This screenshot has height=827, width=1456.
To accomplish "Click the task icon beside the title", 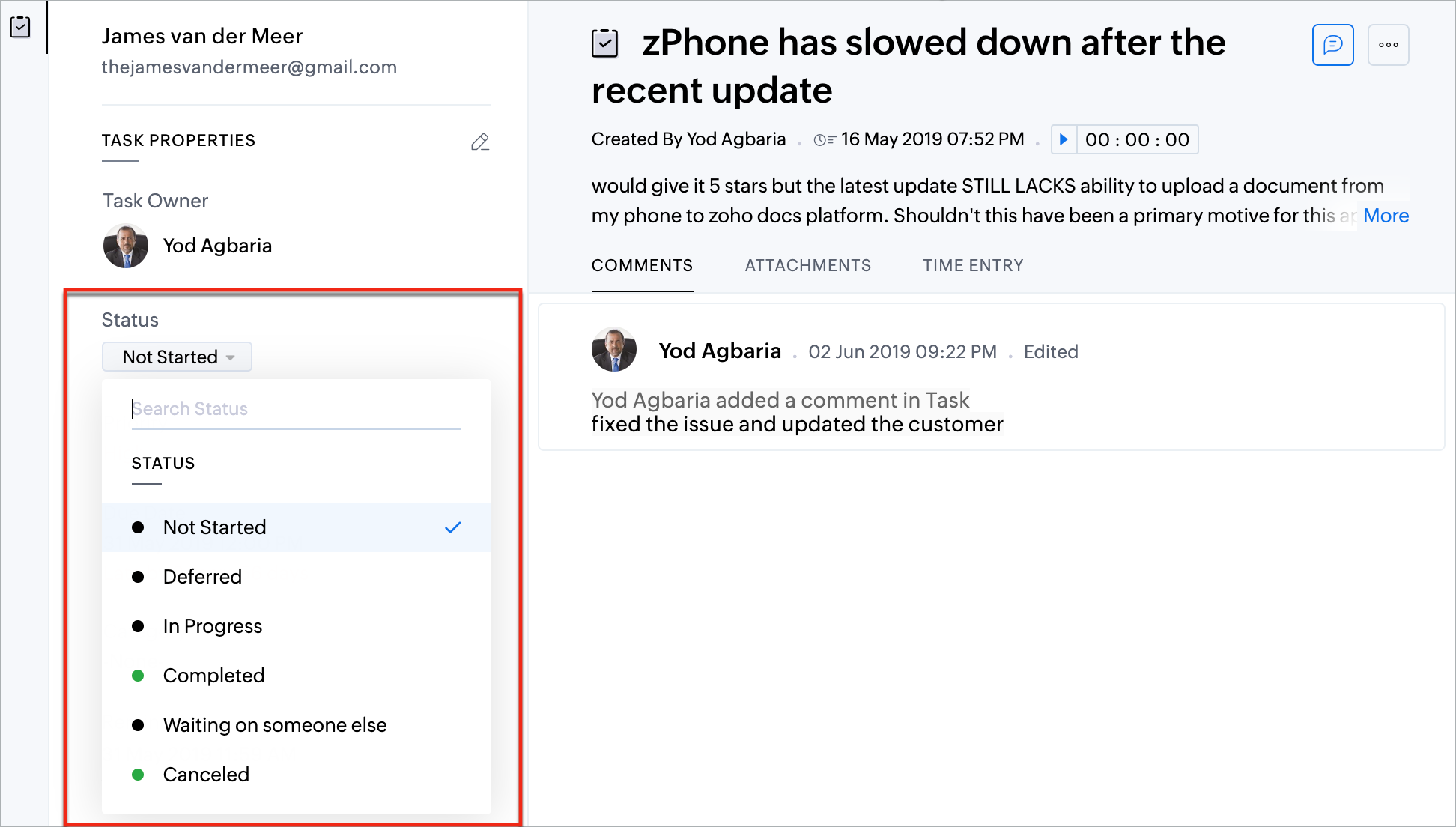I will pos(604,43).
